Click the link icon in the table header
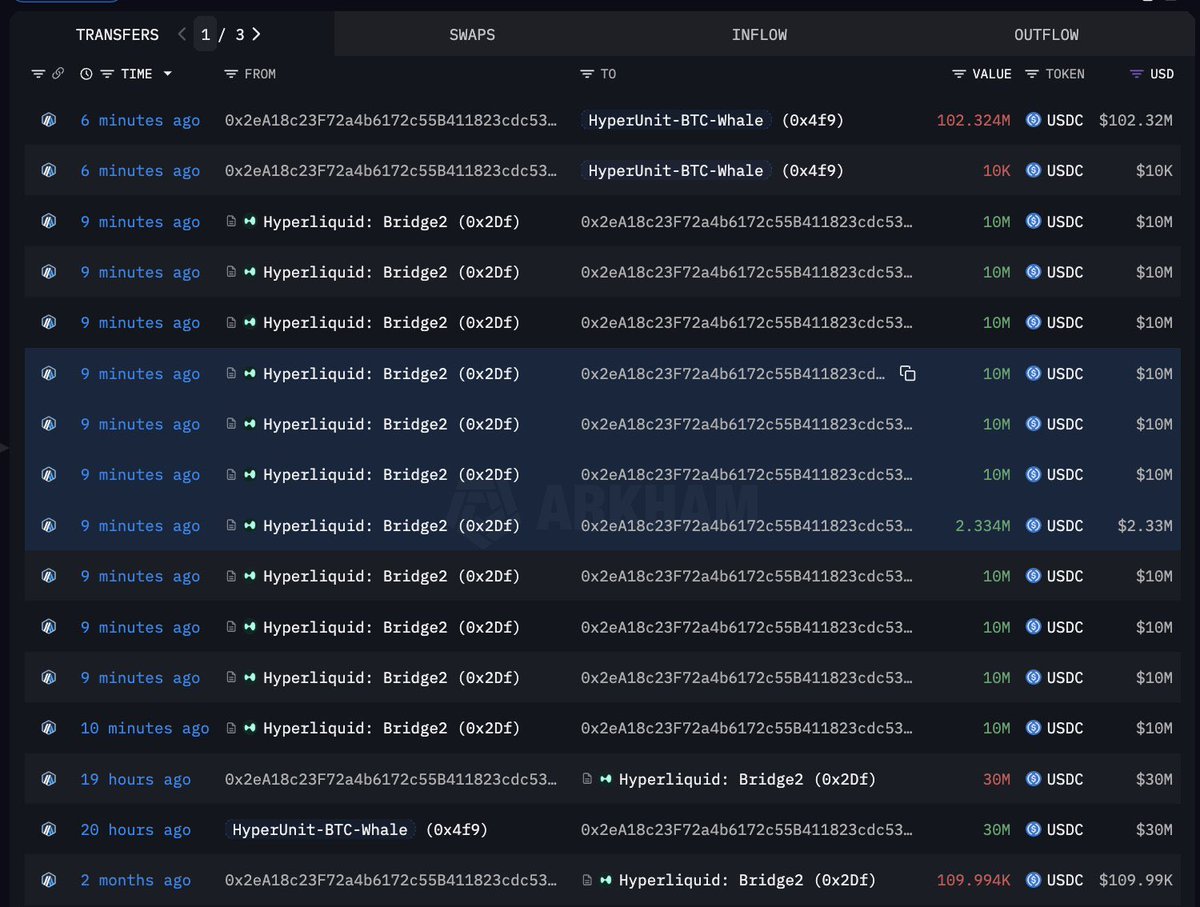 pyautogui.click(x=58, y=74)
